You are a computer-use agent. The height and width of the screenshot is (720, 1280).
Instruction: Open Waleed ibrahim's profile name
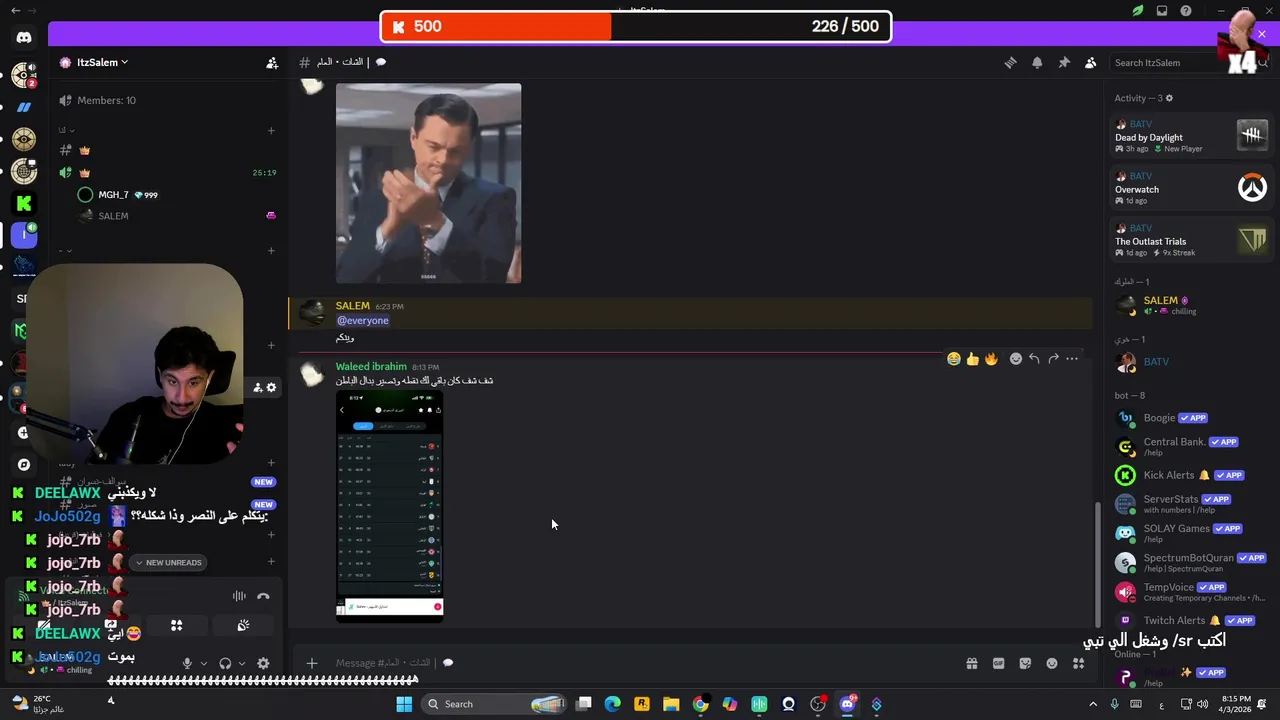(371, 367)
